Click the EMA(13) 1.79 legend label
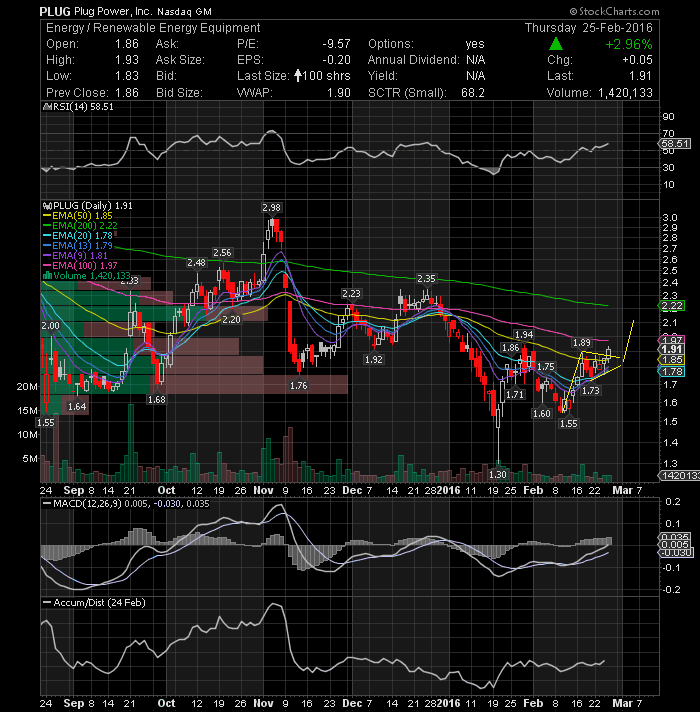 pyautogui.click(x=83, y=246)
